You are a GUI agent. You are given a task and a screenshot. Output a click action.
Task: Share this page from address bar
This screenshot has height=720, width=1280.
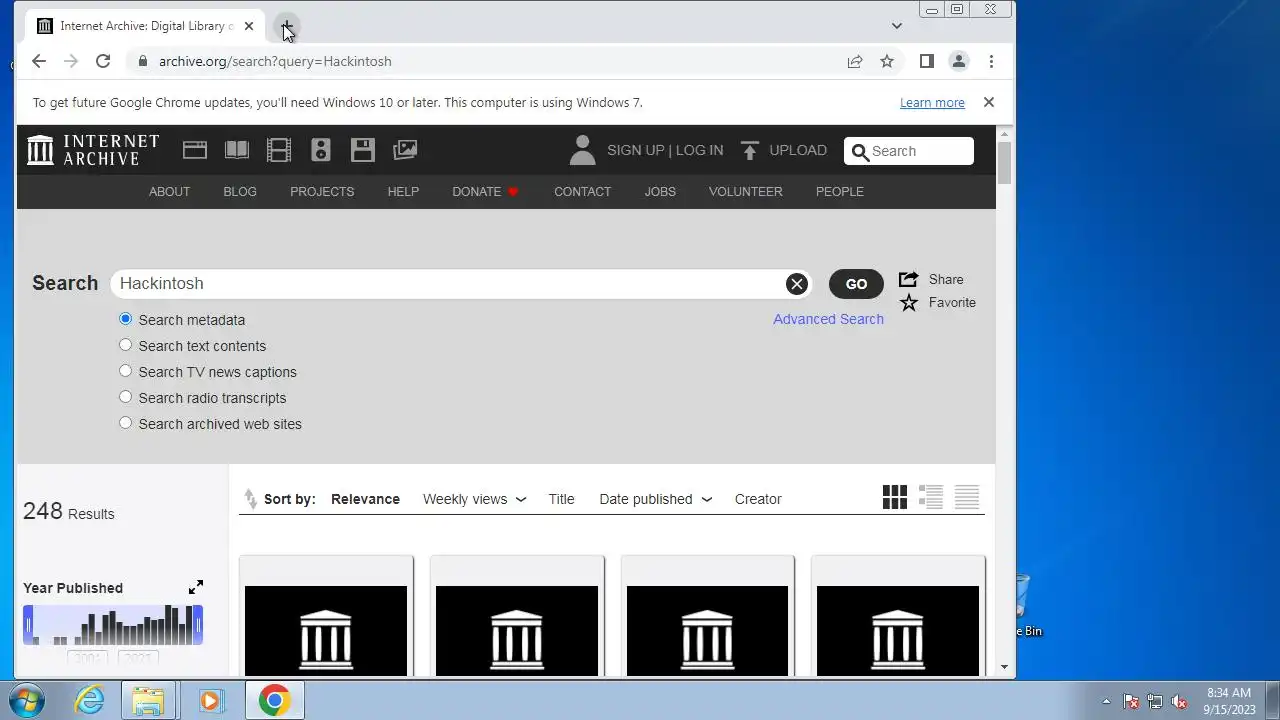coord(855,61)
